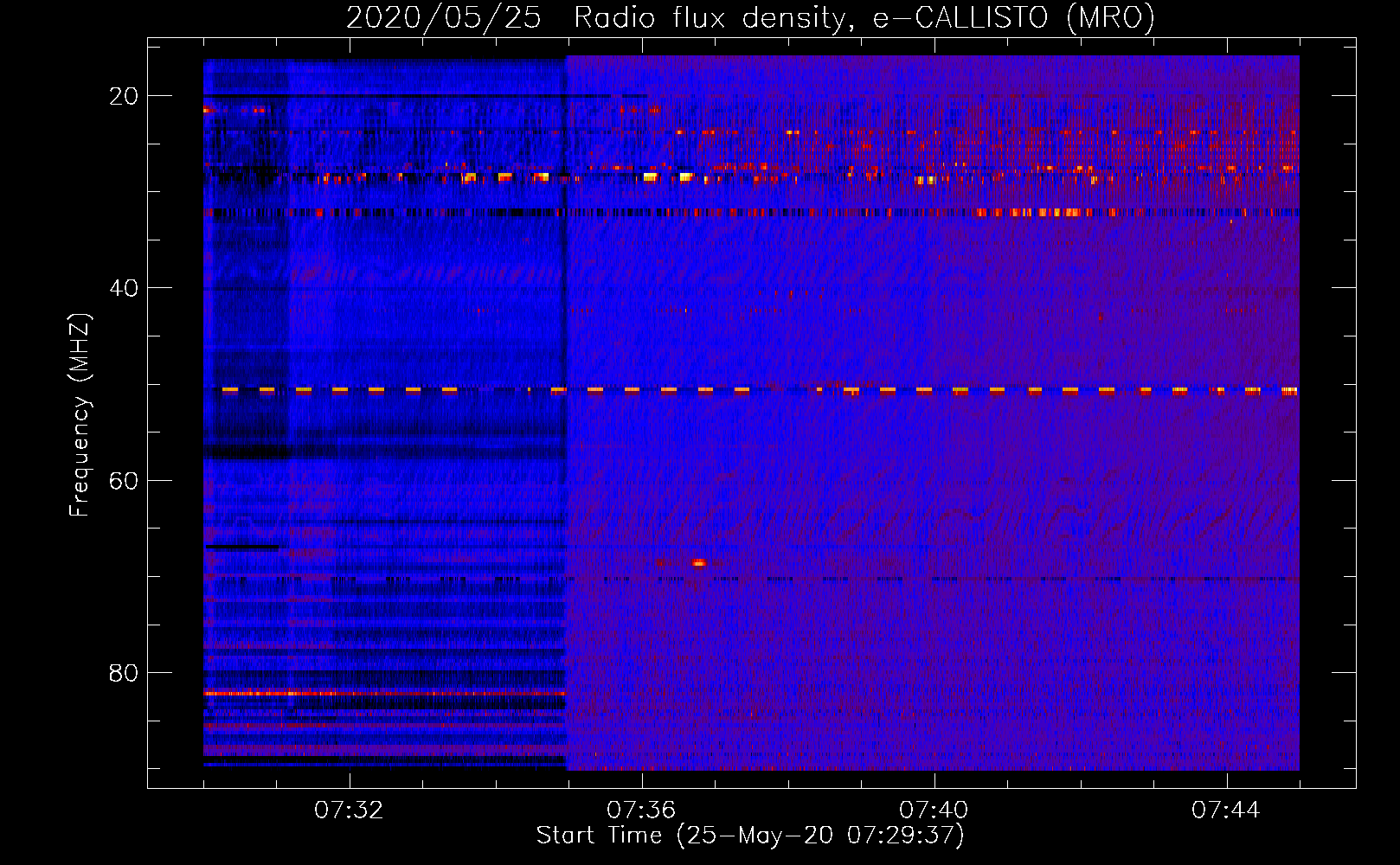Click the 40 MHz frequency tick label
Screen dimensions: 1400x865
click(124, 288)
